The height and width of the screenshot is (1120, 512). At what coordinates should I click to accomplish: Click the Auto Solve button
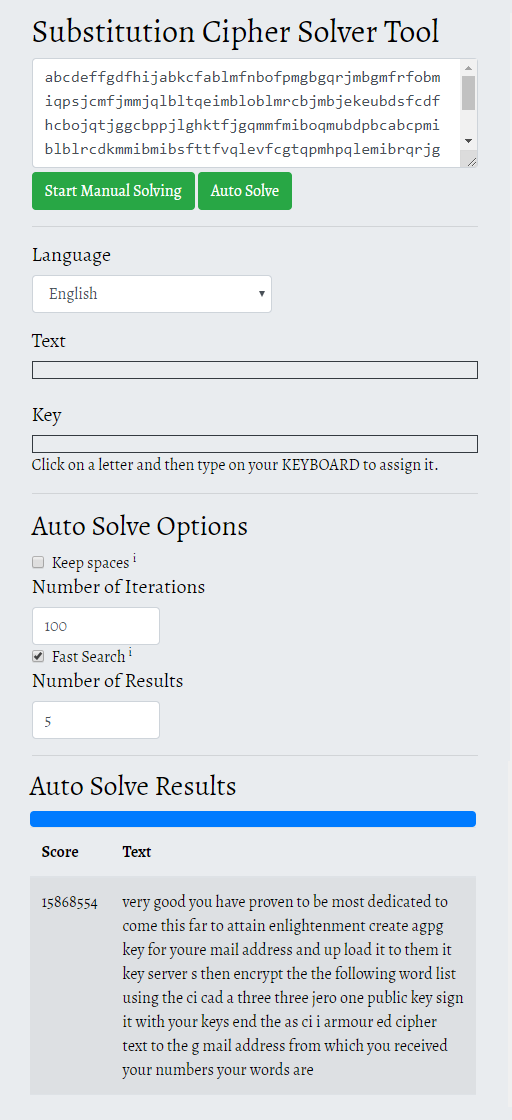coord(245,191)
